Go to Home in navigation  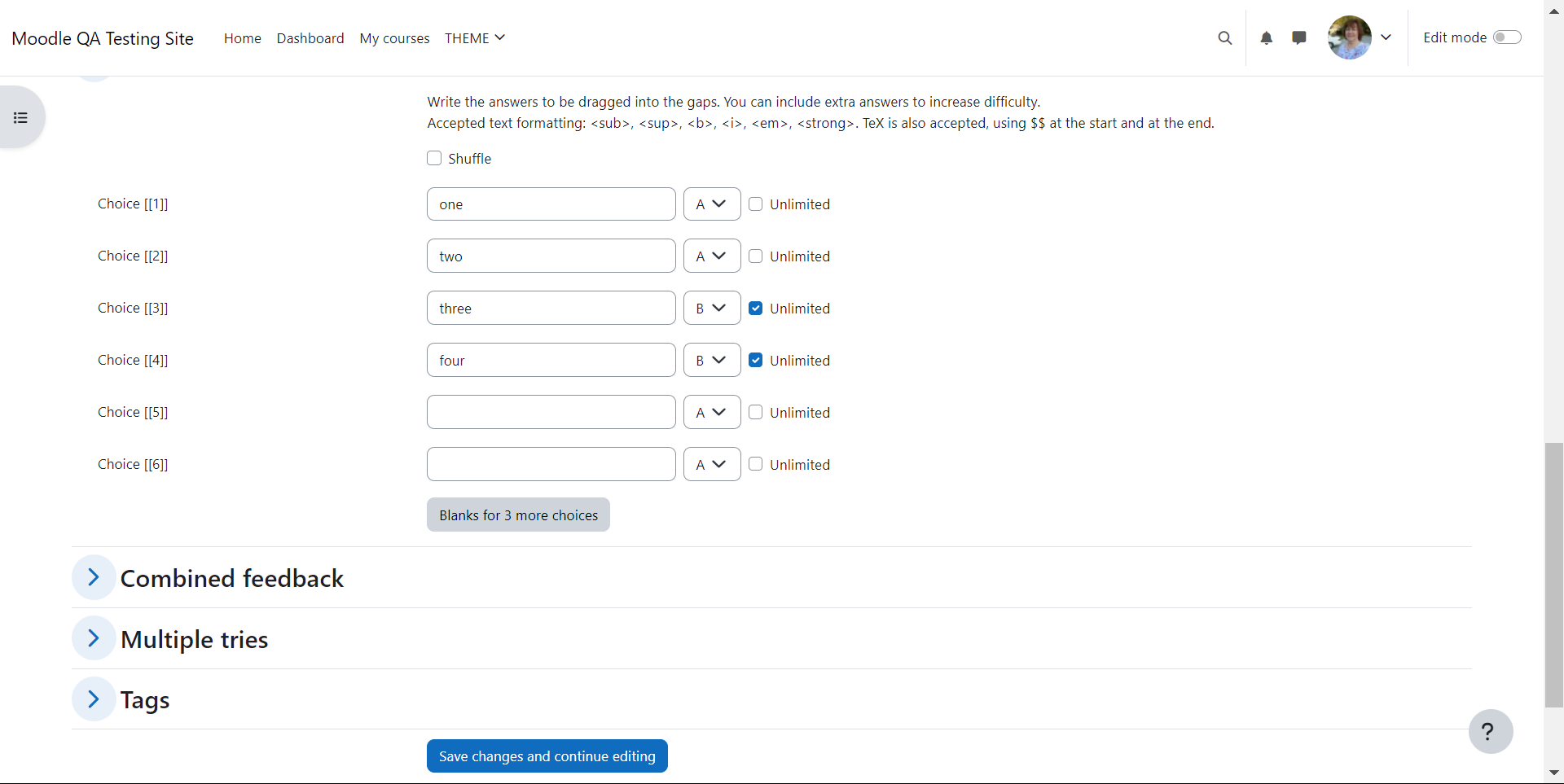point(243,38)
